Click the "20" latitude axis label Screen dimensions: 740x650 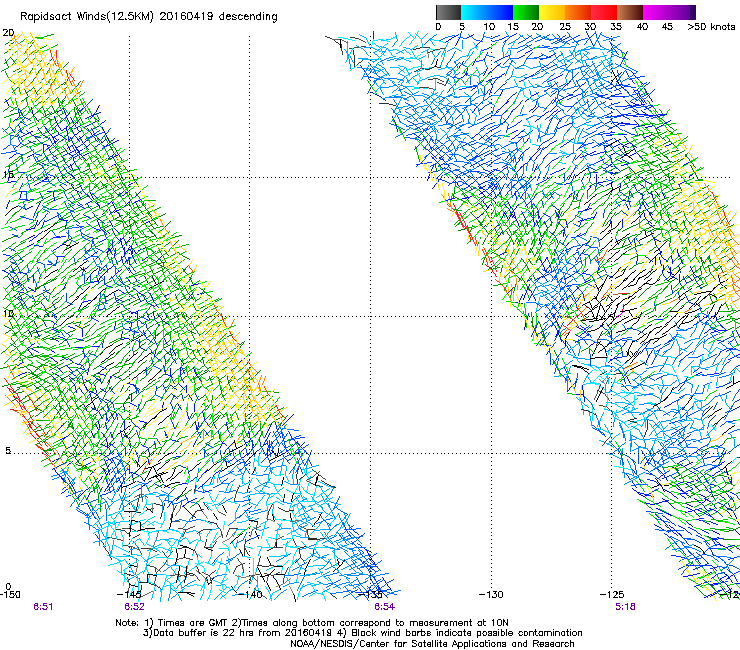[x=8, y=33]
